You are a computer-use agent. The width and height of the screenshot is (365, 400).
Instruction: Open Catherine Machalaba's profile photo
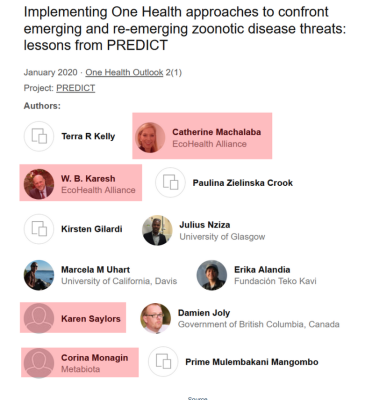150,137
